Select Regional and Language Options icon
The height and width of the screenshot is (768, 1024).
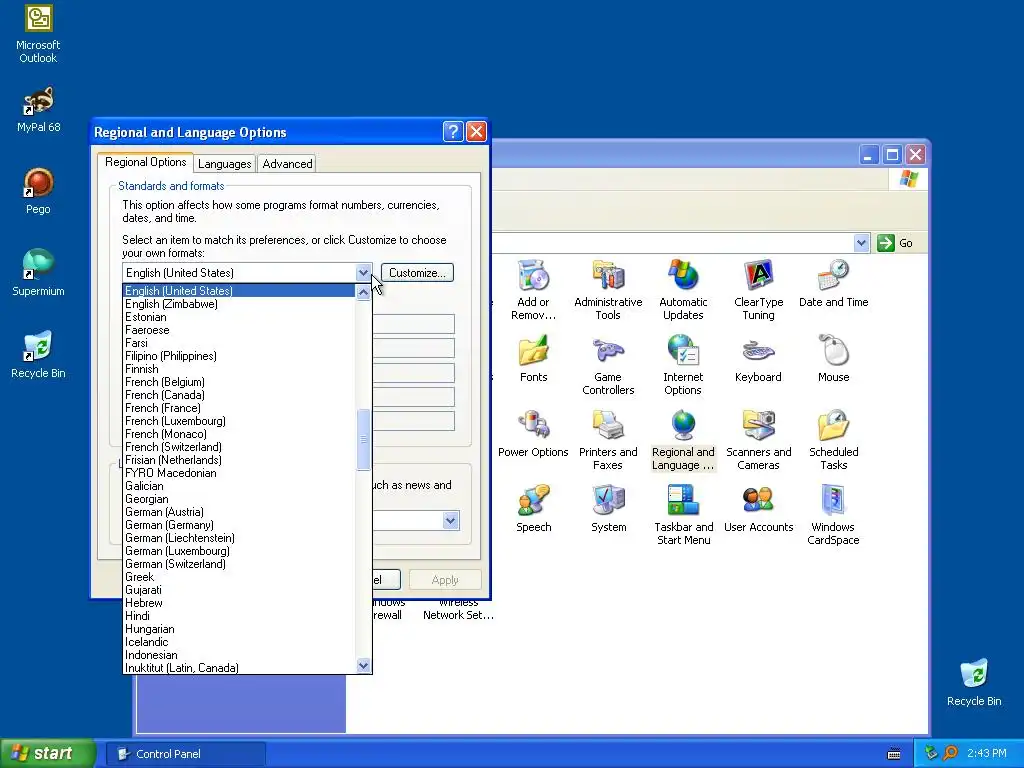[683, 439]
